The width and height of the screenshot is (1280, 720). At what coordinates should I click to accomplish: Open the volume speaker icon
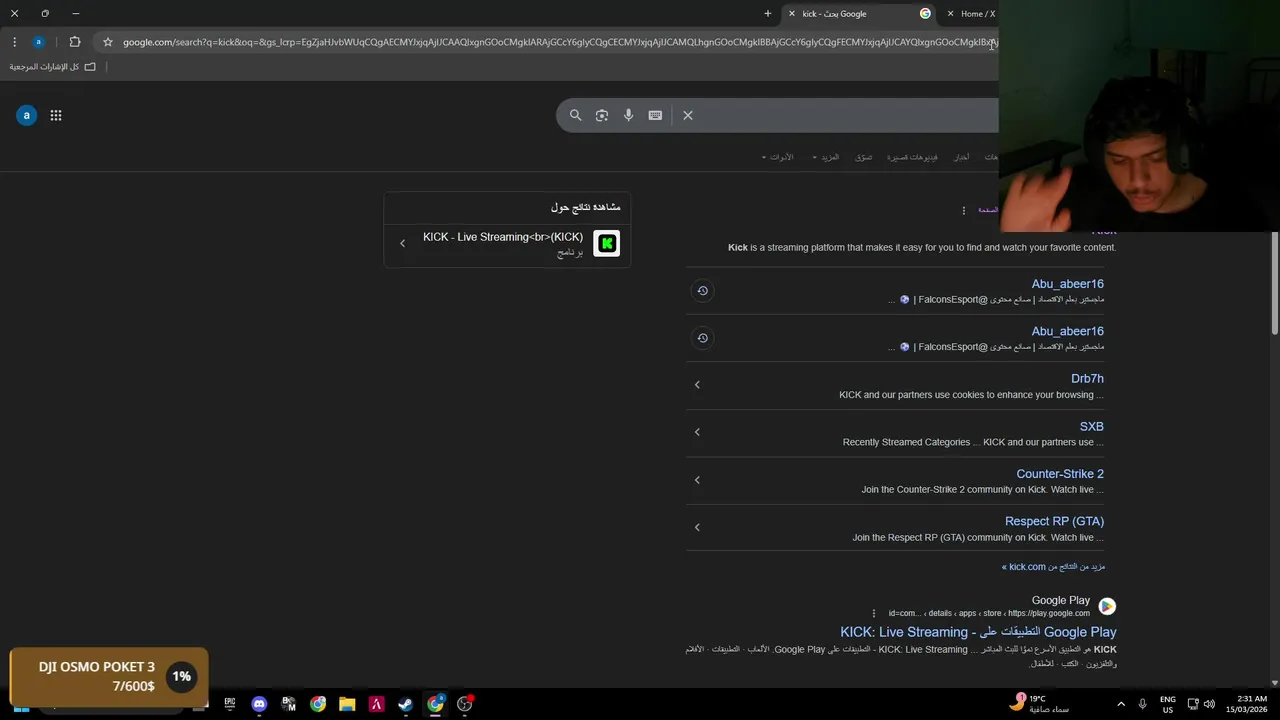point(1209,704)
